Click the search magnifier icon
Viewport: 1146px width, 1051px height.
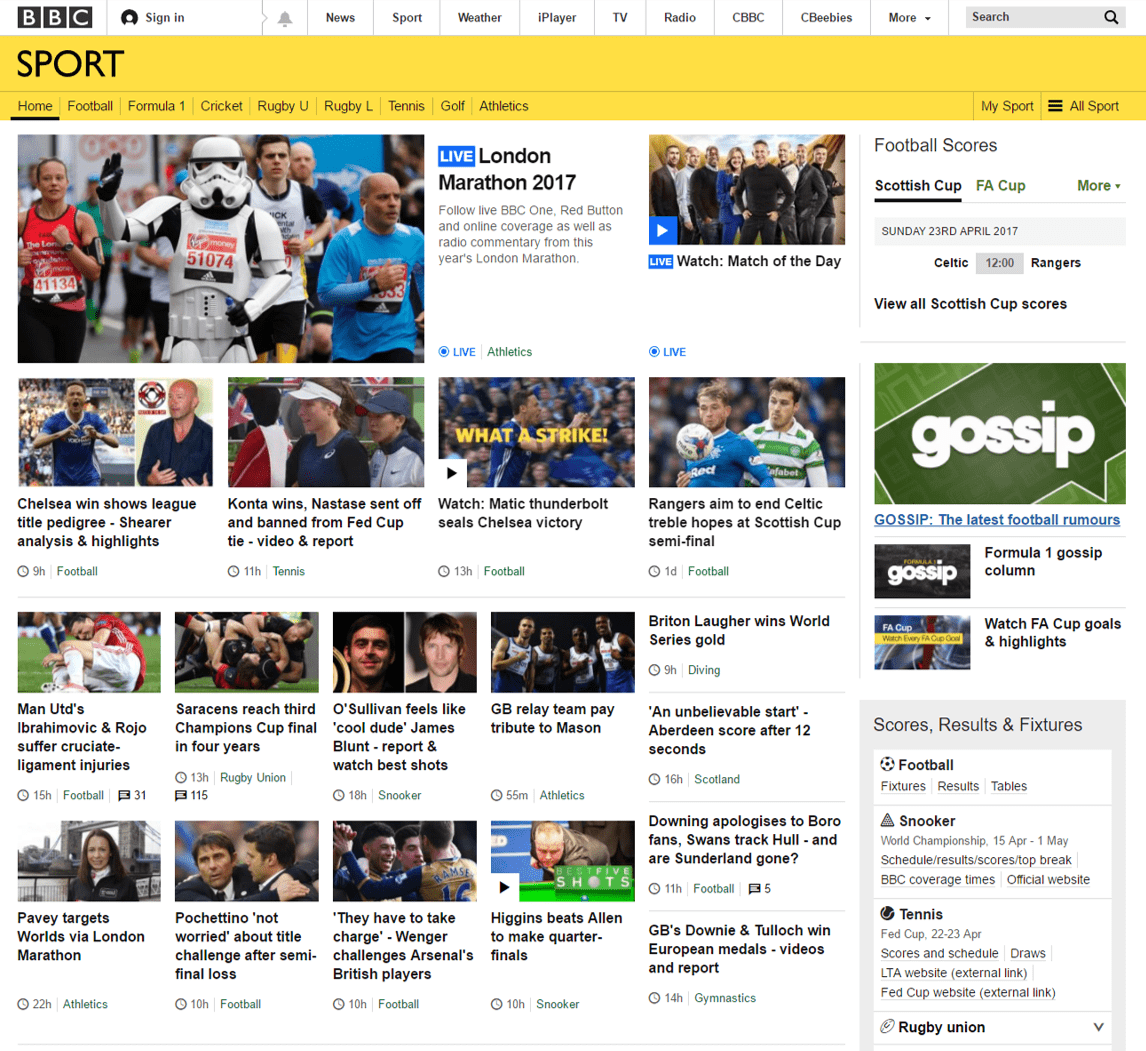[1111, 18]
